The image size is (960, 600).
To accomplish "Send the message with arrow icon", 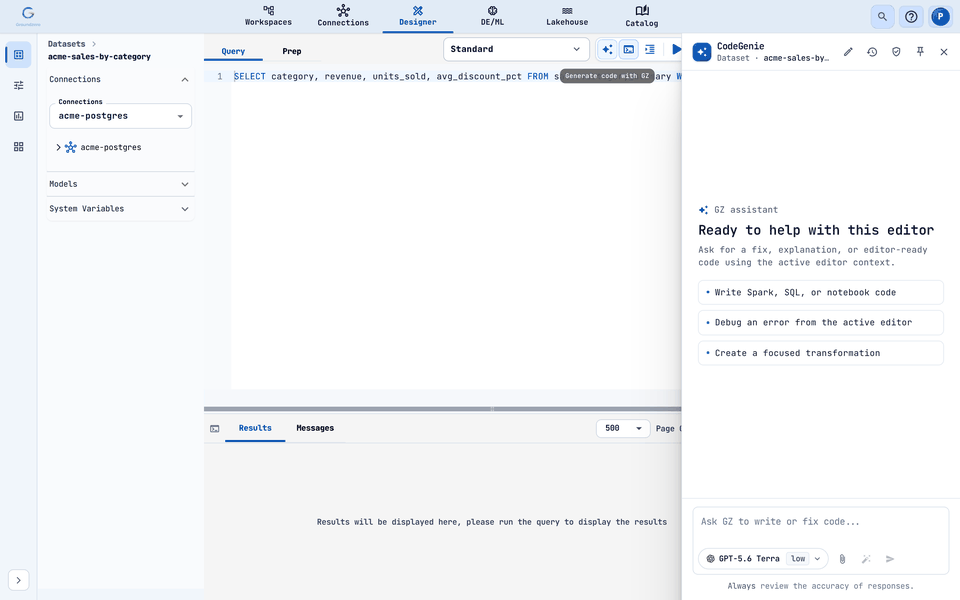I will (890, 558).
